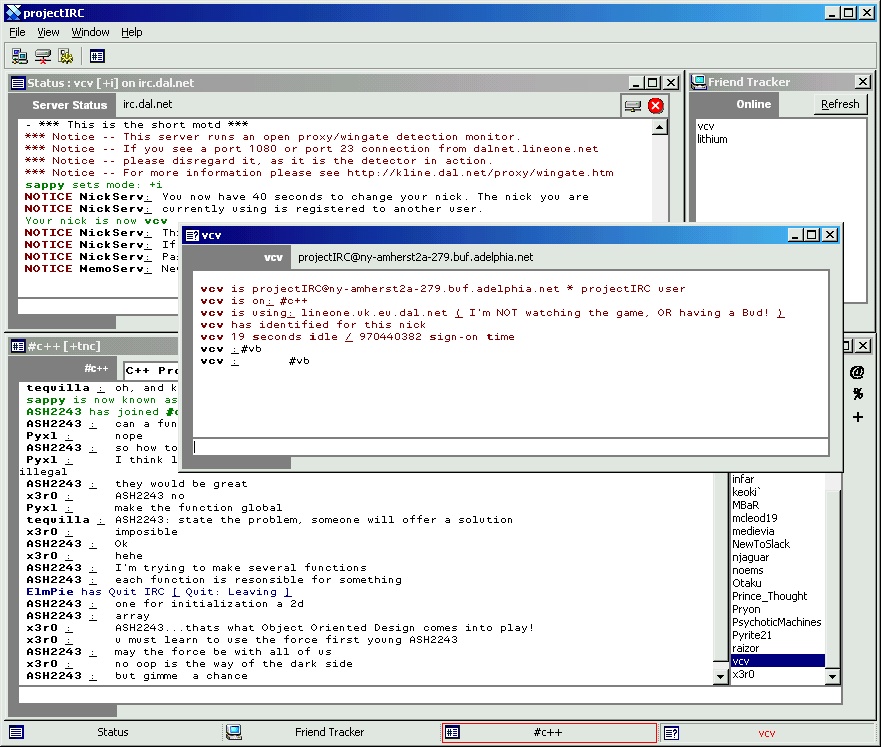The image size is (881, 747).
Task: Click the @ operator icon
Action: pos(857,372)
